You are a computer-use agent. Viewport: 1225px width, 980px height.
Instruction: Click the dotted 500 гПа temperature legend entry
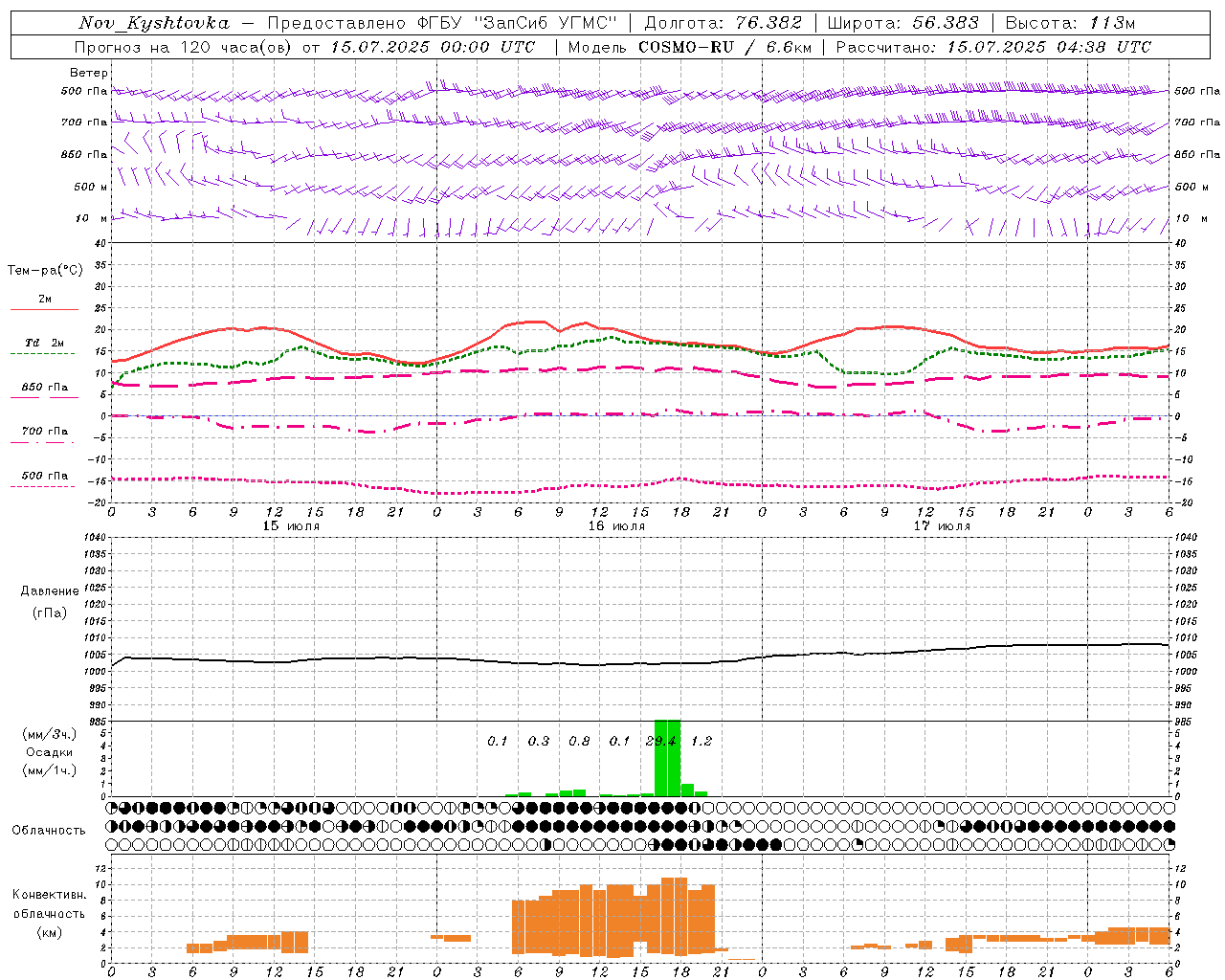point(45,476)
